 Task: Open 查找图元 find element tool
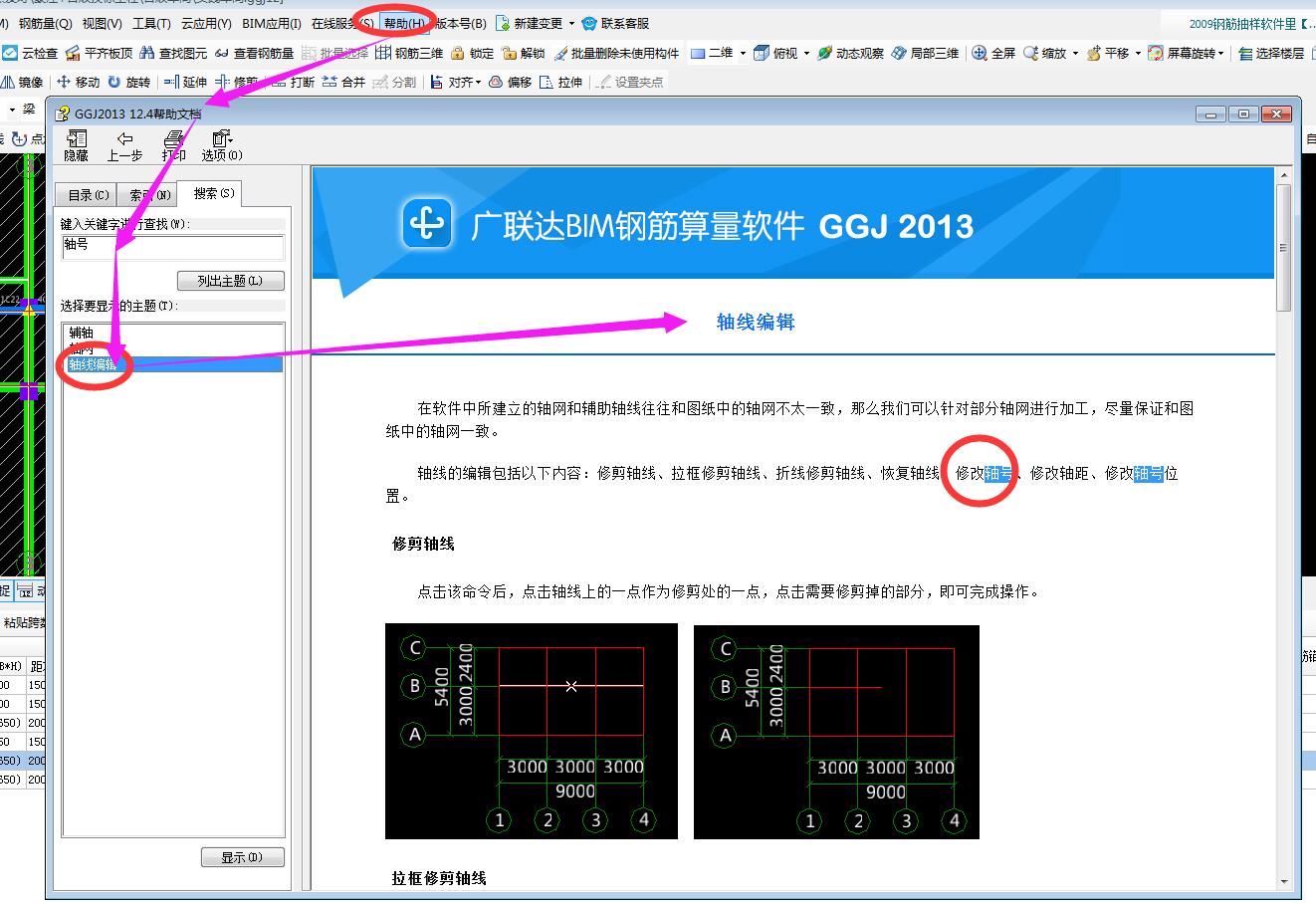(173, 53)
